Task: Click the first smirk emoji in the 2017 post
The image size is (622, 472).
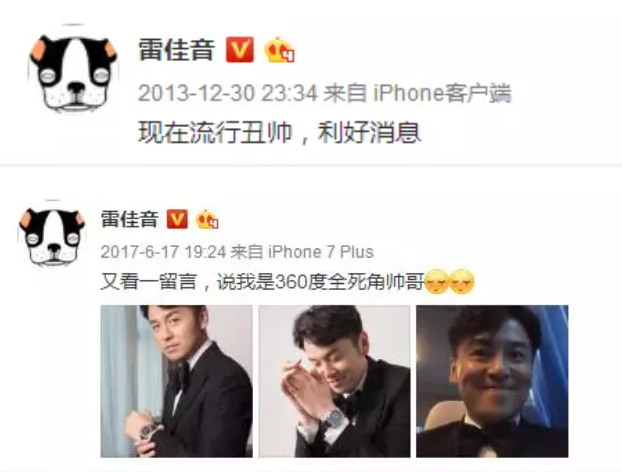Action: click(437, 281)
